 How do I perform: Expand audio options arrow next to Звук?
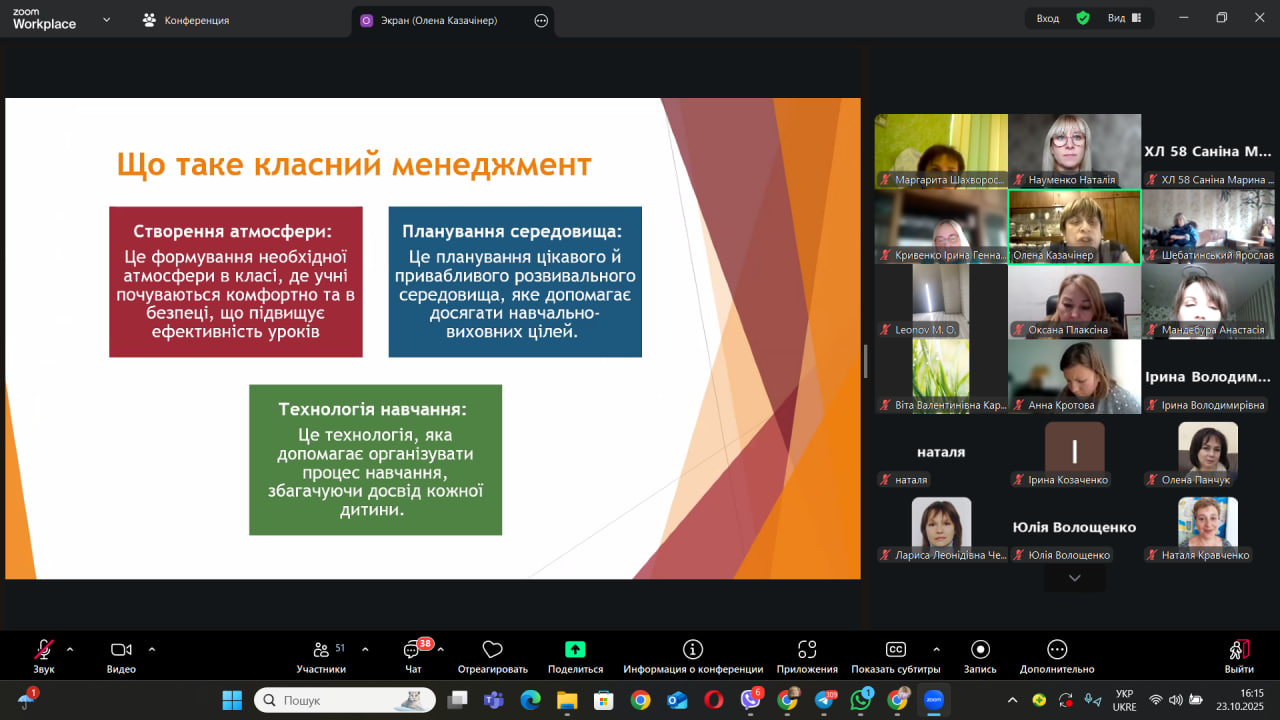tap(70, 649)
